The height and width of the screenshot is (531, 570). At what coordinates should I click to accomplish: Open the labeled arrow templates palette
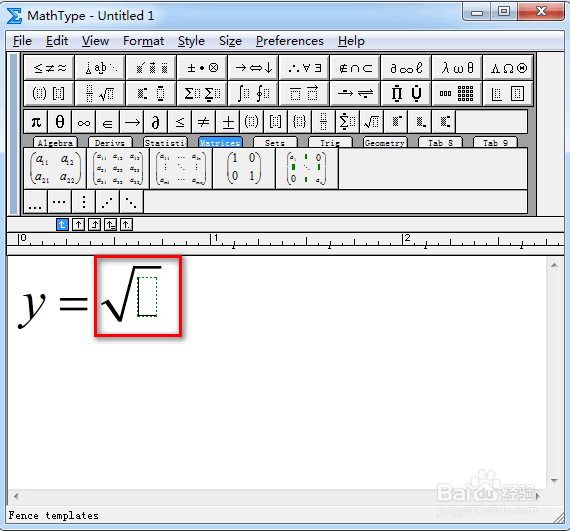355,93
